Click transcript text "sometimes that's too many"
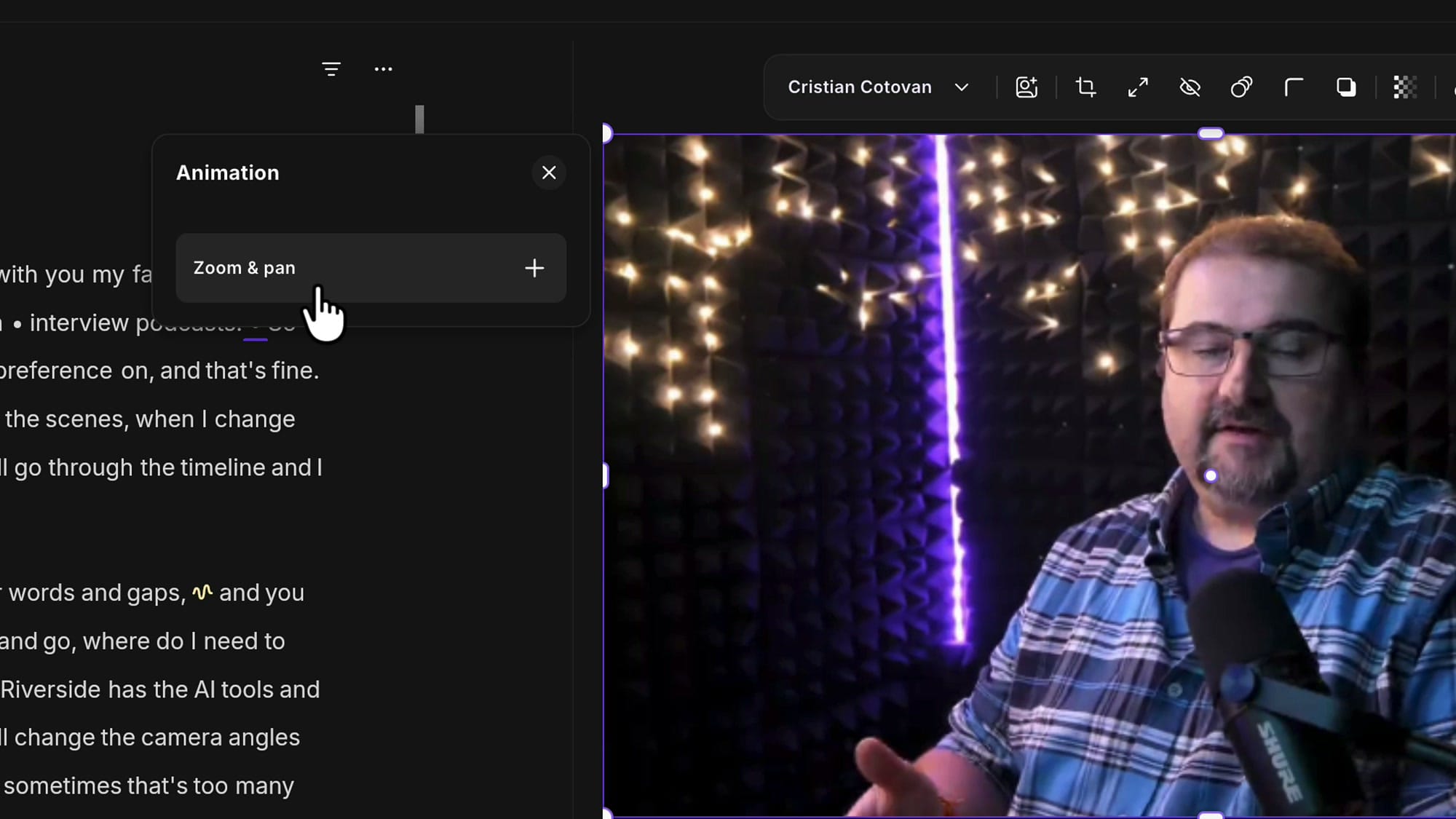Image resolution: width=1456 pixels, height=819 pixels. tap(149, 786)
